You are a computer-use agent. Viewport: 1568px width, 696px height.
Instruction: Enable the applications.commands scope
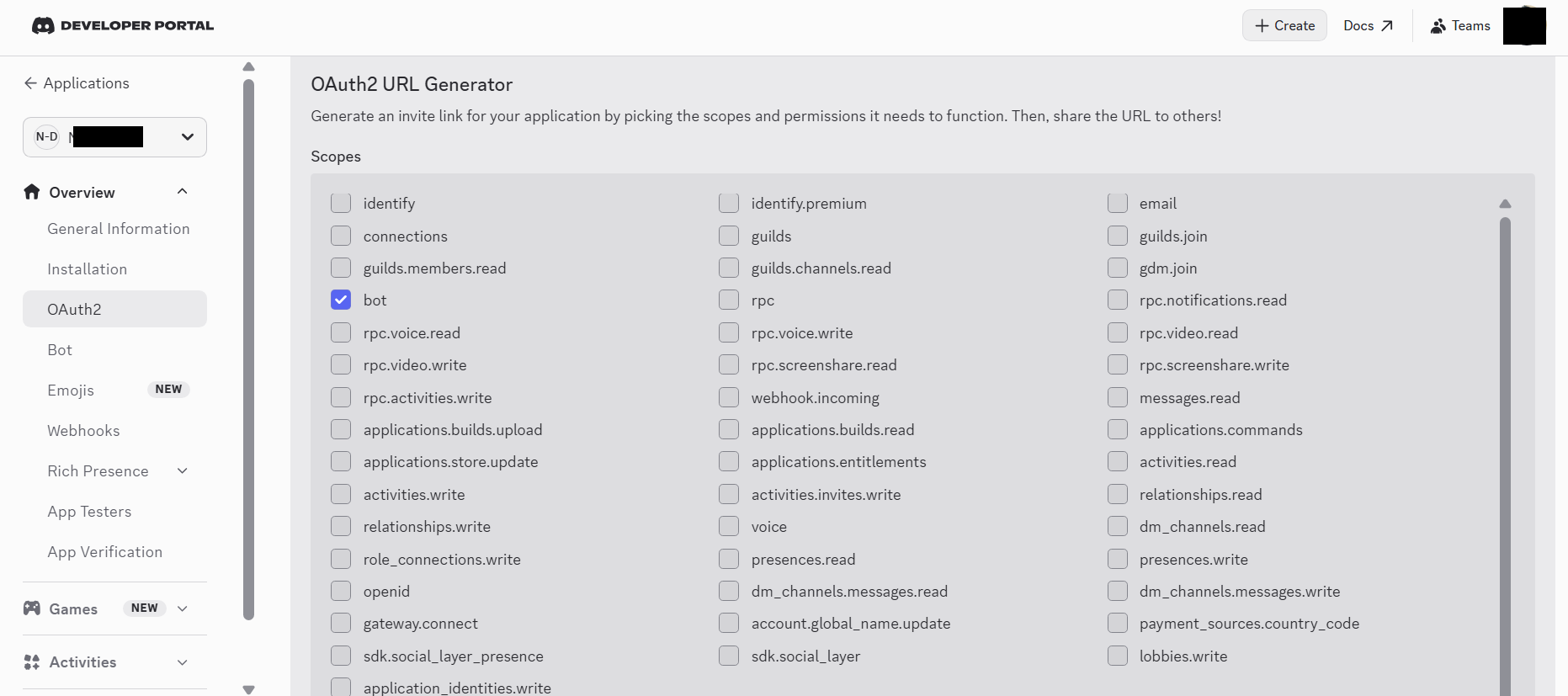tap(1118, 430)
